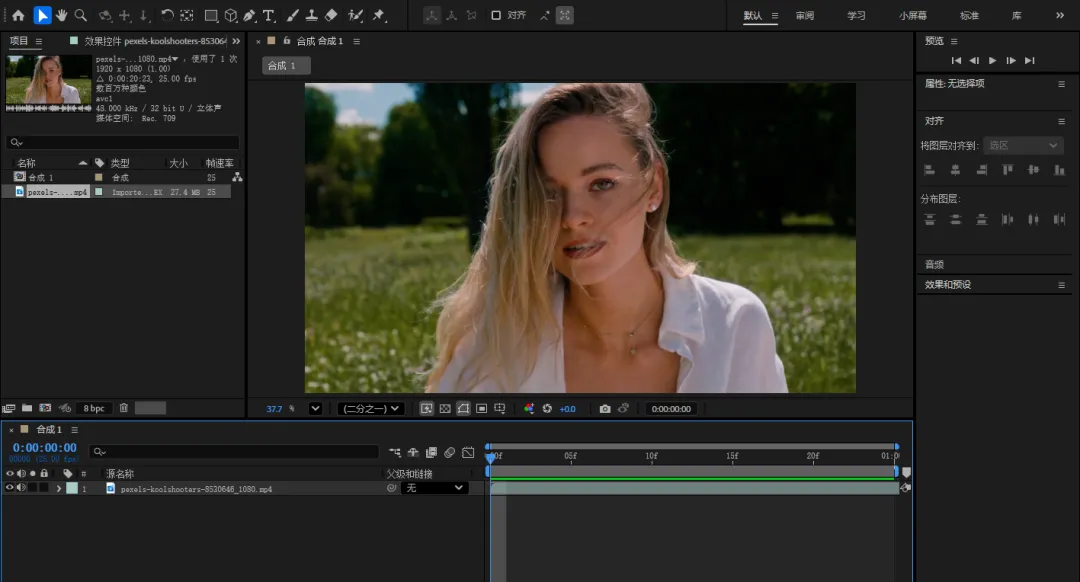Switch to the 学习 workspace

[856, 16]
